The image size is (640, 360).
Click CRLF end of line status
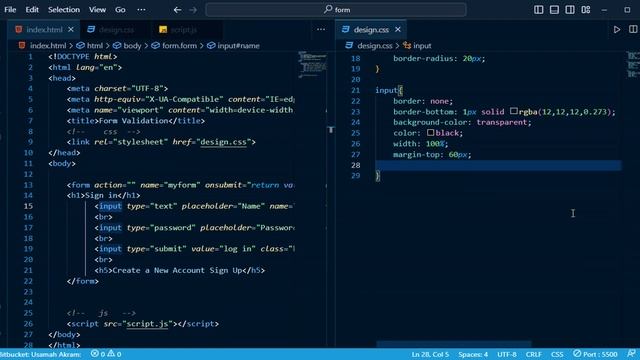(533, 354)
